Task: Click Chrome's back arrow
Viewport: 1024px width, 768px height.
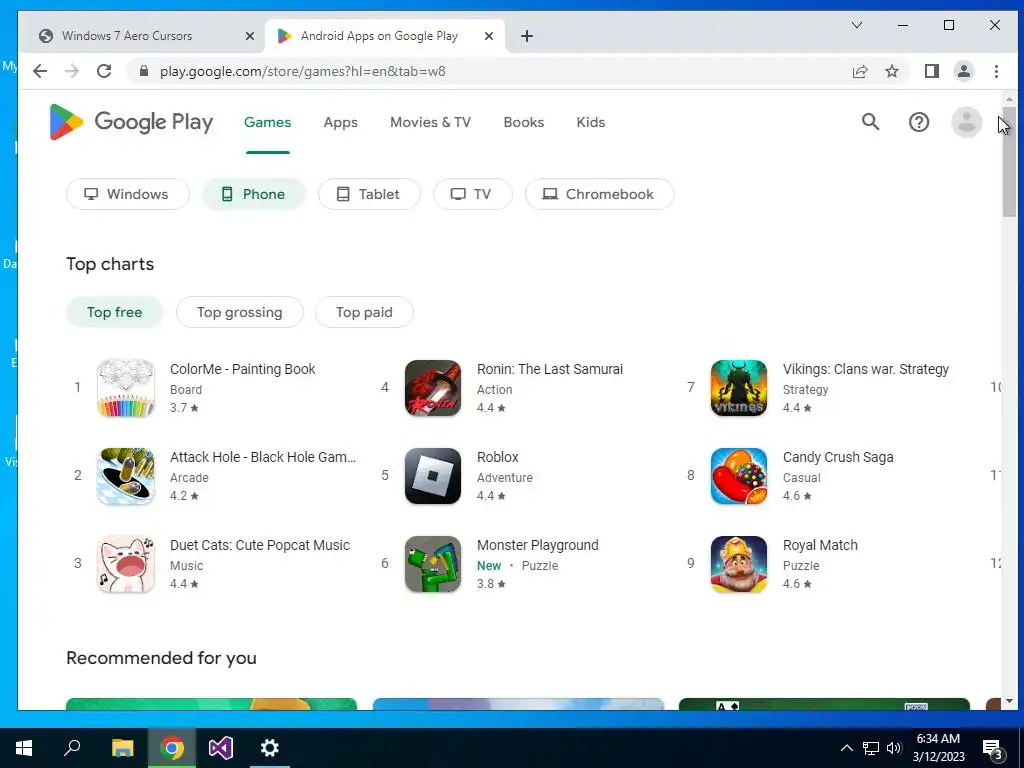Action: click(40, 71)
